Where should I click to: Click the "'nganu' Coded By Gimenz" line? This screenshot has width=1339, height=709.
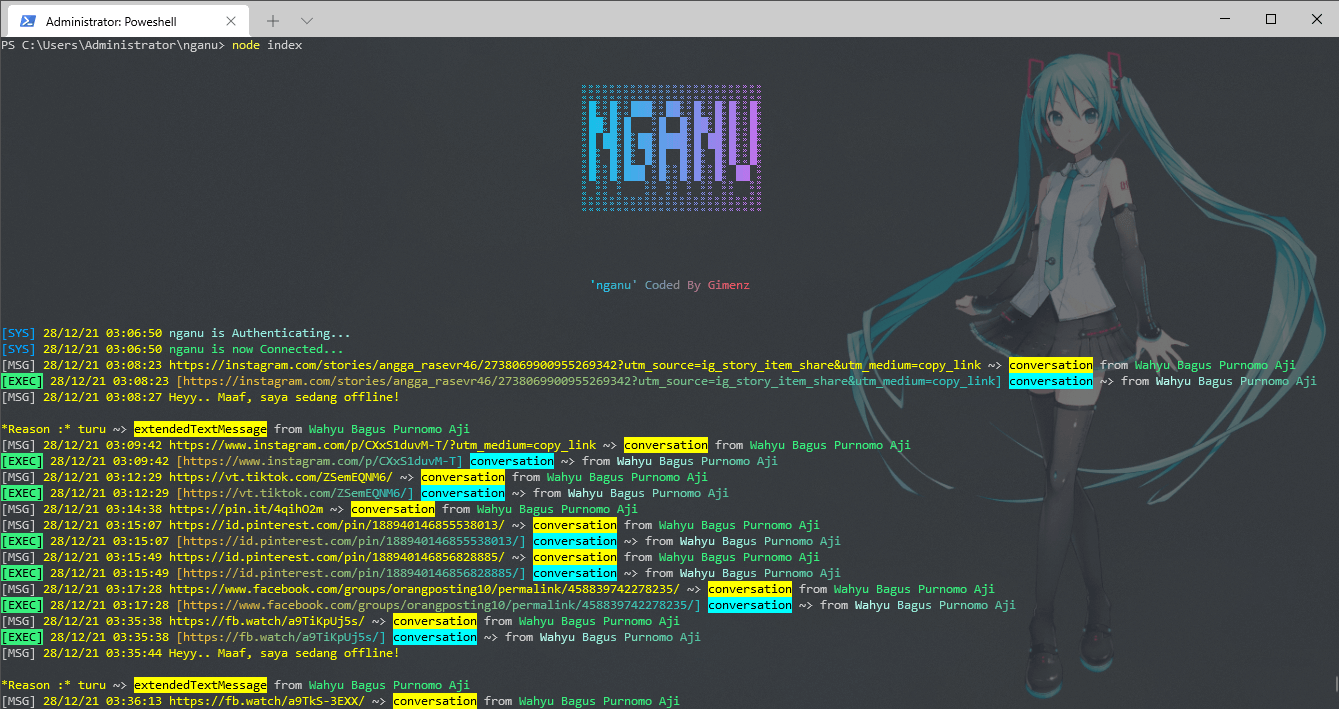point(670,285)
